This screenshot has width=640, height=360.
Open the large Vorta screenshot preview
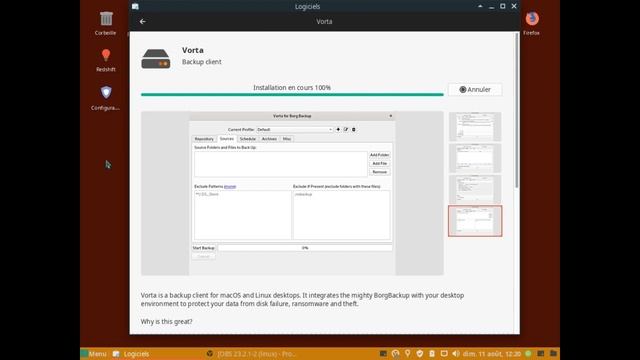(292, 193)
